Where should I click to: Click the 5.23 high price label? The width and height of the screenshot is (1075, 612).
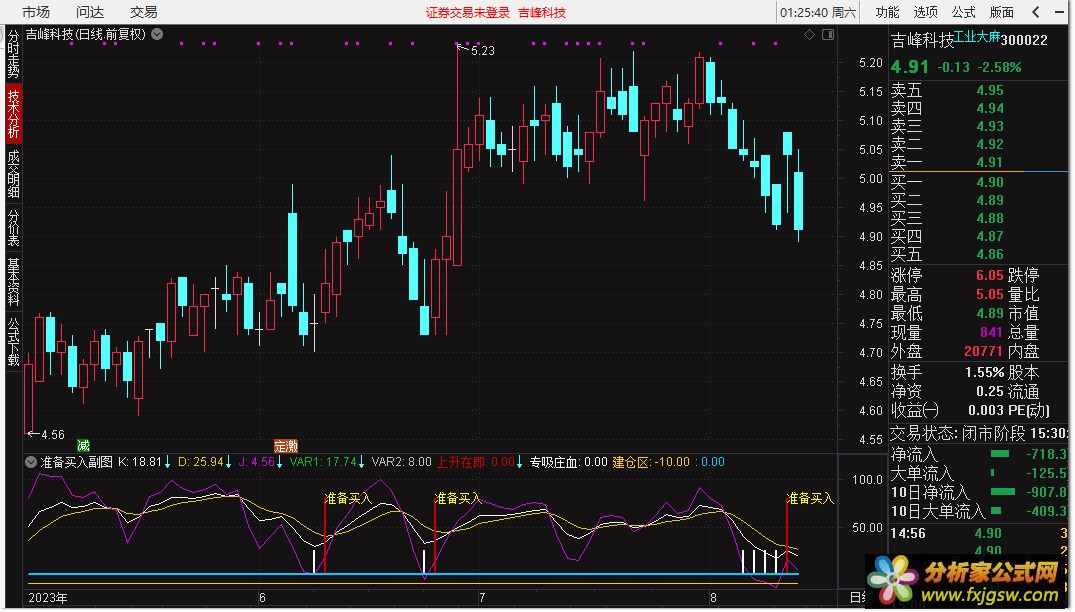[x=483, y=51]
